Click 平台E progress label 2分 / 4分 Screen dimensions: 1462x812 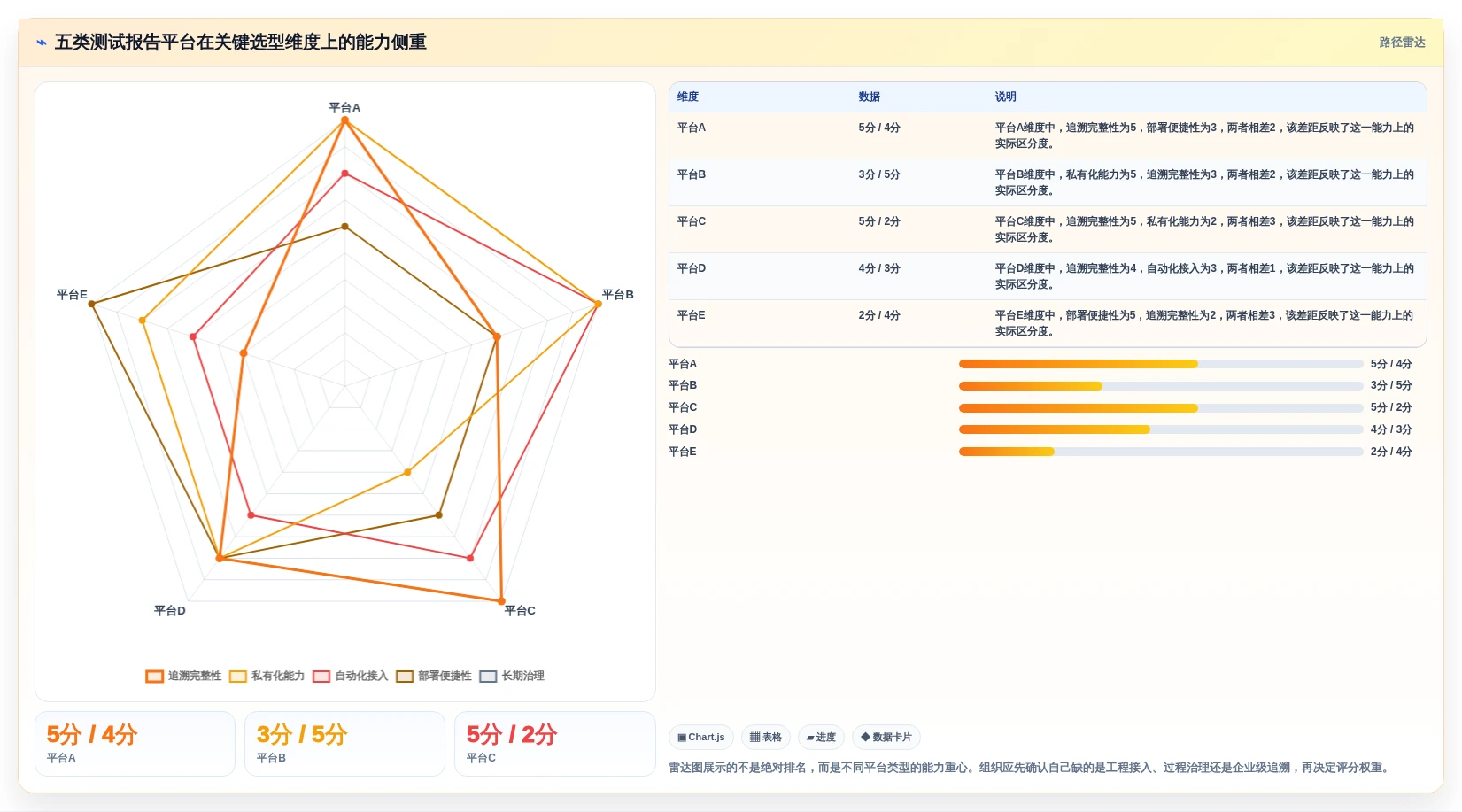(x=1391, y=452)
